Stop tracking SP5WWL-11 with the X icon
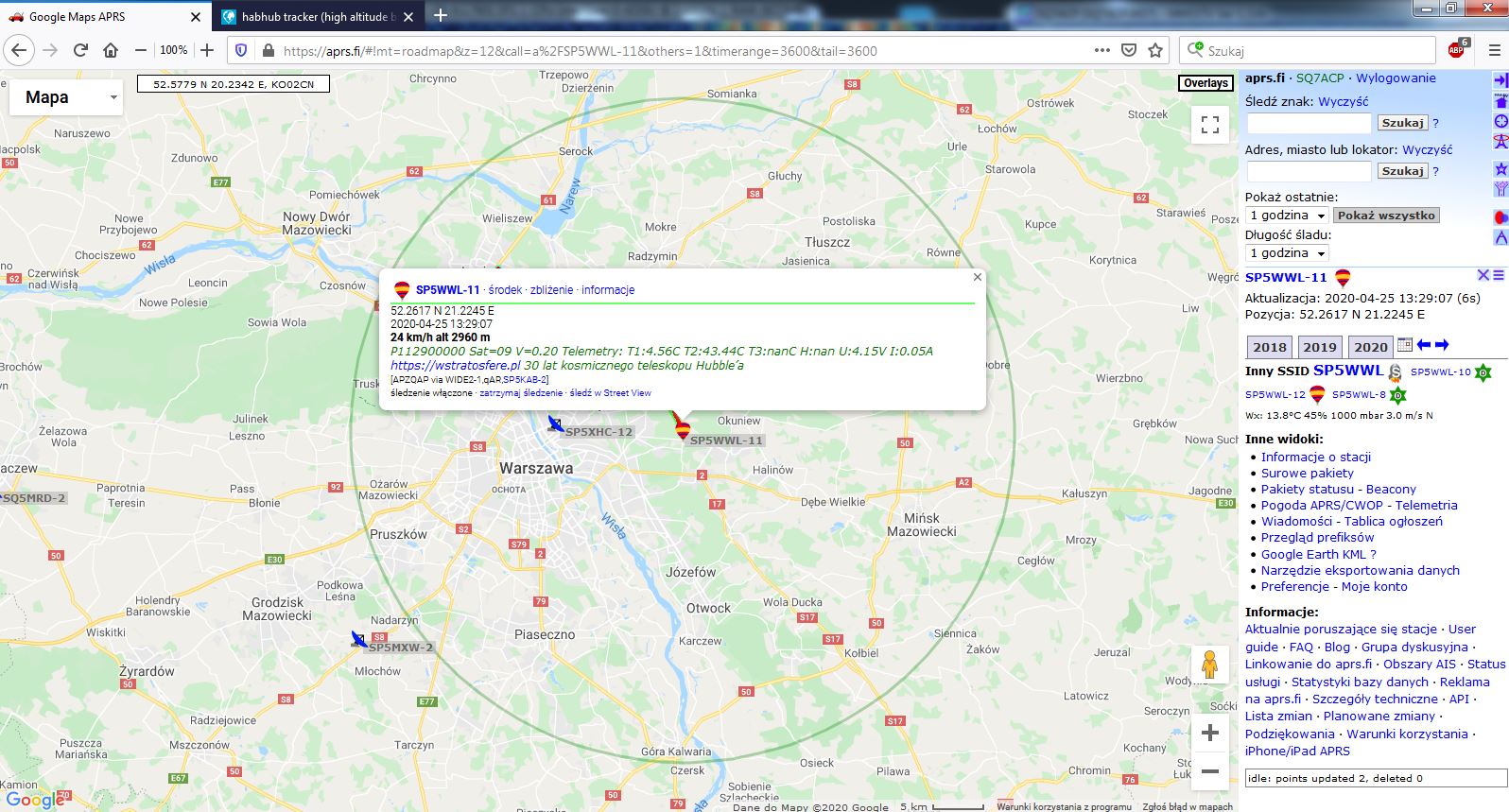 coord(1483,275)
